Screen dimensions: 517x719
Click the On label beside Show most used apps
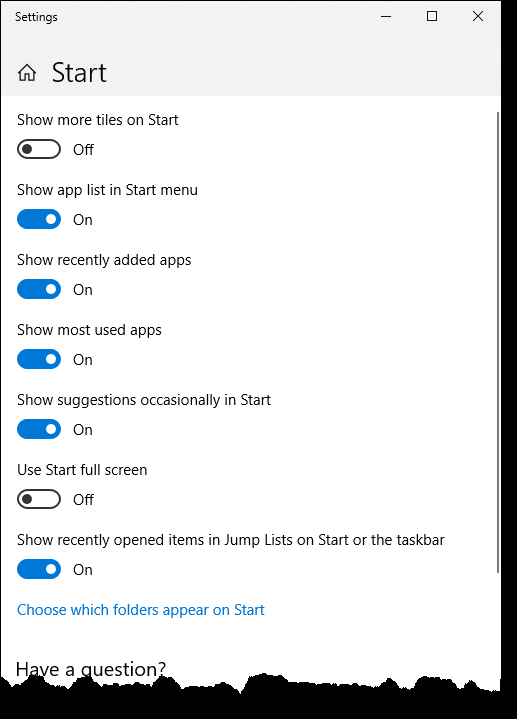click(83, 360)
